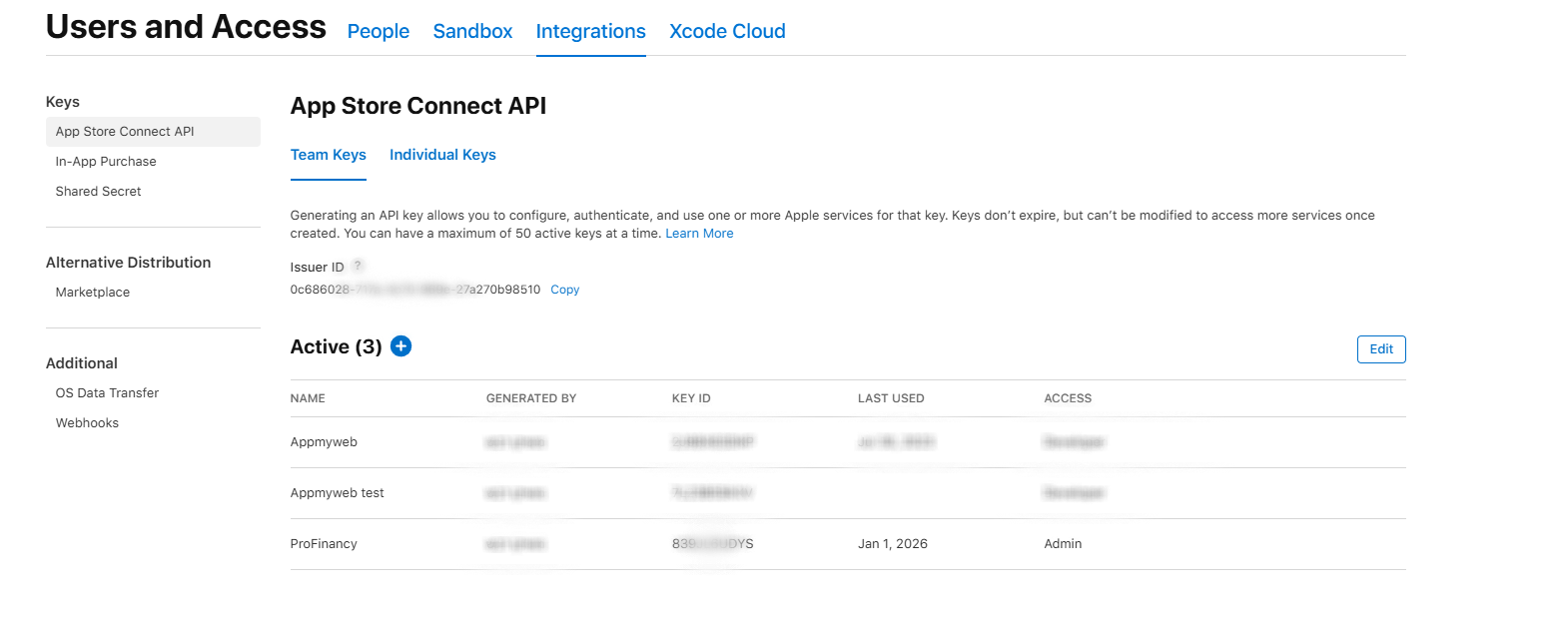Open the Learn More link
The height and width of the screenshot is (625, 1568).
(x=699, y=234)
